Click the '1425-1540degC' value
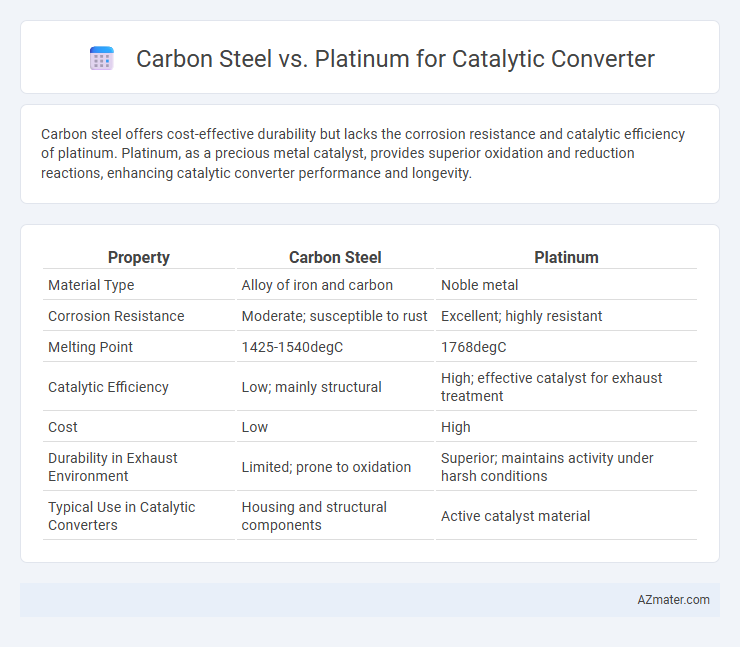740x647 pixels. (x=292, y=347)
